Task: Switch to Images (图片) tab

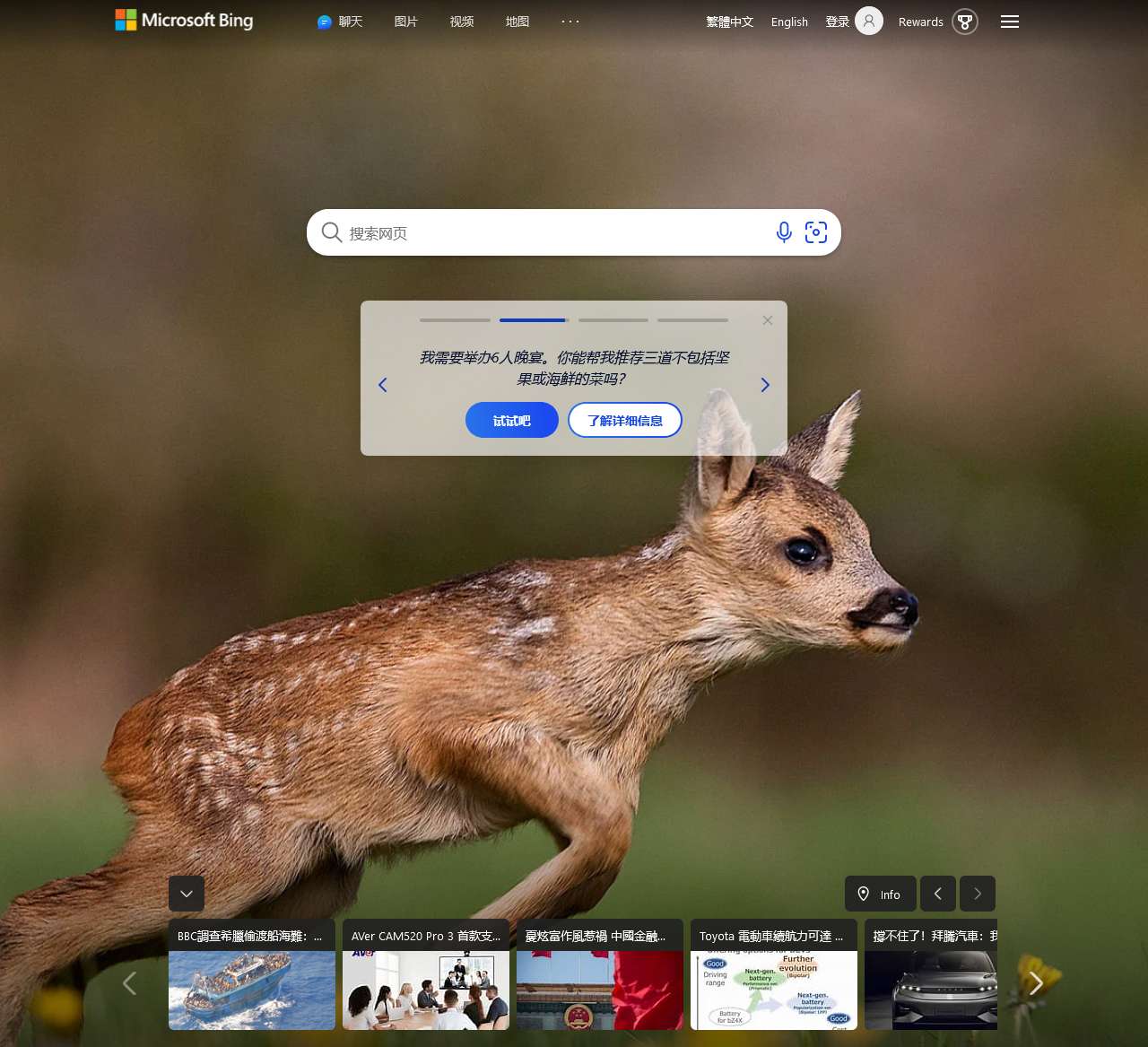Action: coord(406,22)
